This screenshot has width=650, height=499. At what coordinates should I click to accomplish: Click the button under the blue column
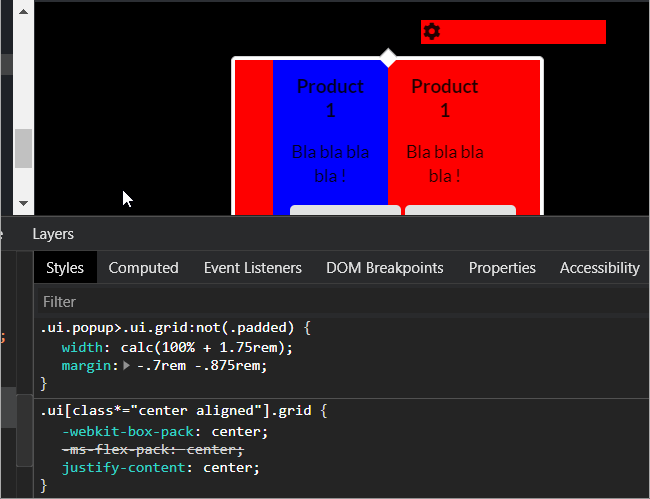(345, 210)
